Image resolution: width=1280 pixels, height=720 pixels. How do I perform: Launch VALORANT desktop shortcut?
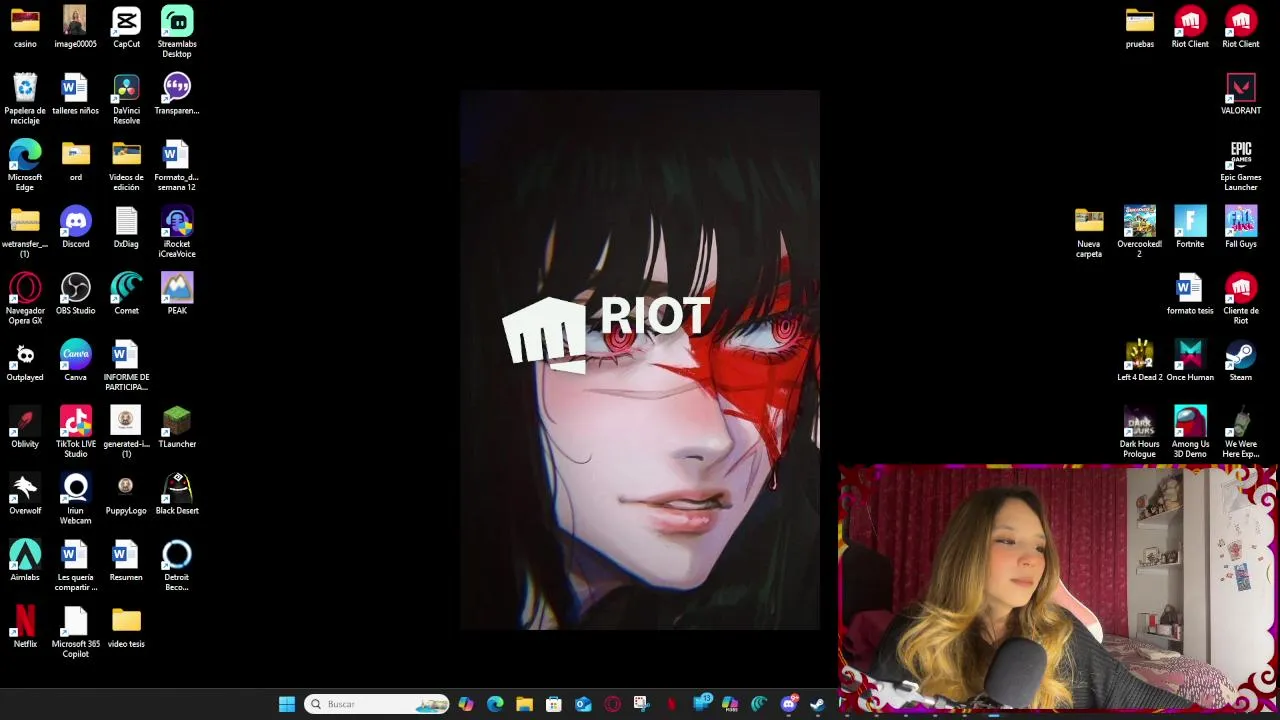tap(1241, 94)
